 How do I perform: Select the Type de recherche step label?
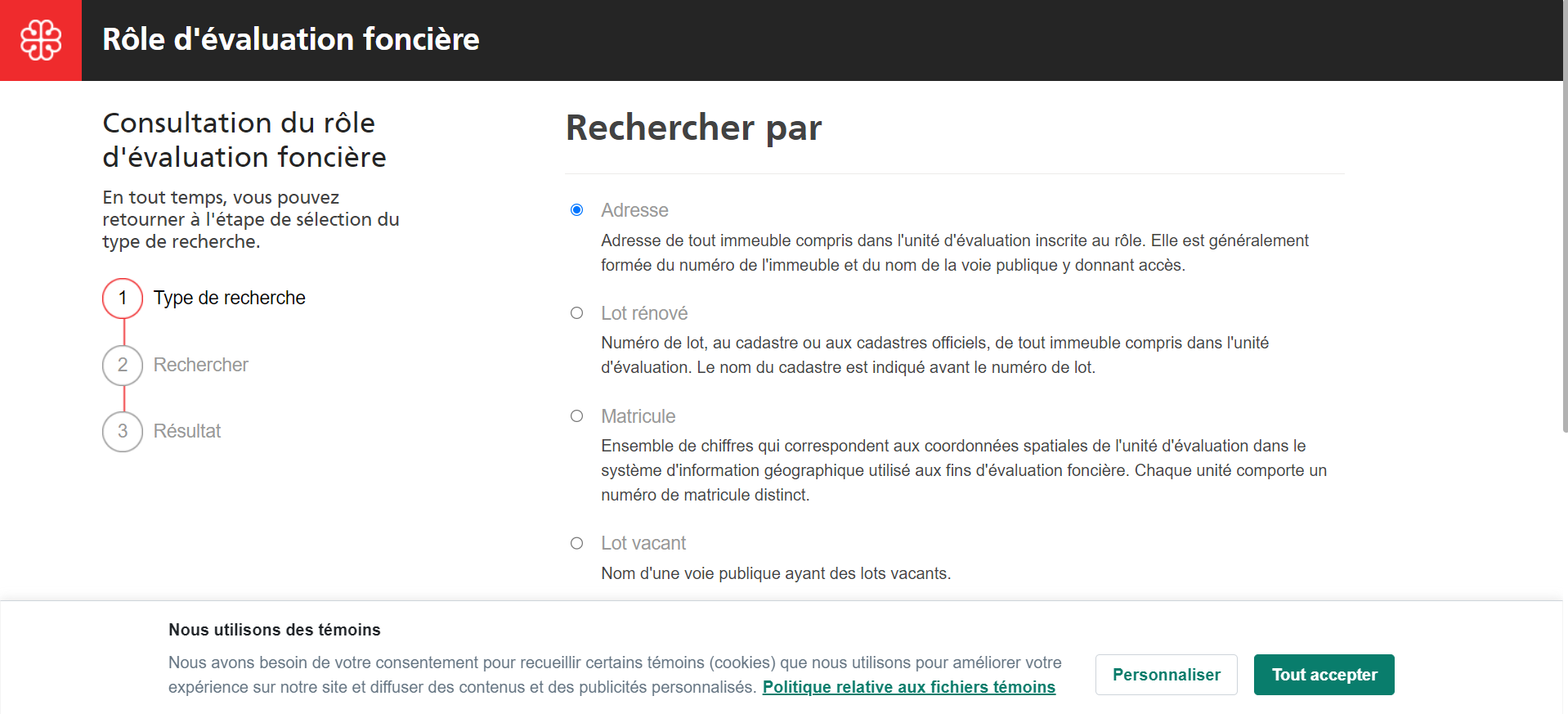pyautogui.click(x=229, y=298)
